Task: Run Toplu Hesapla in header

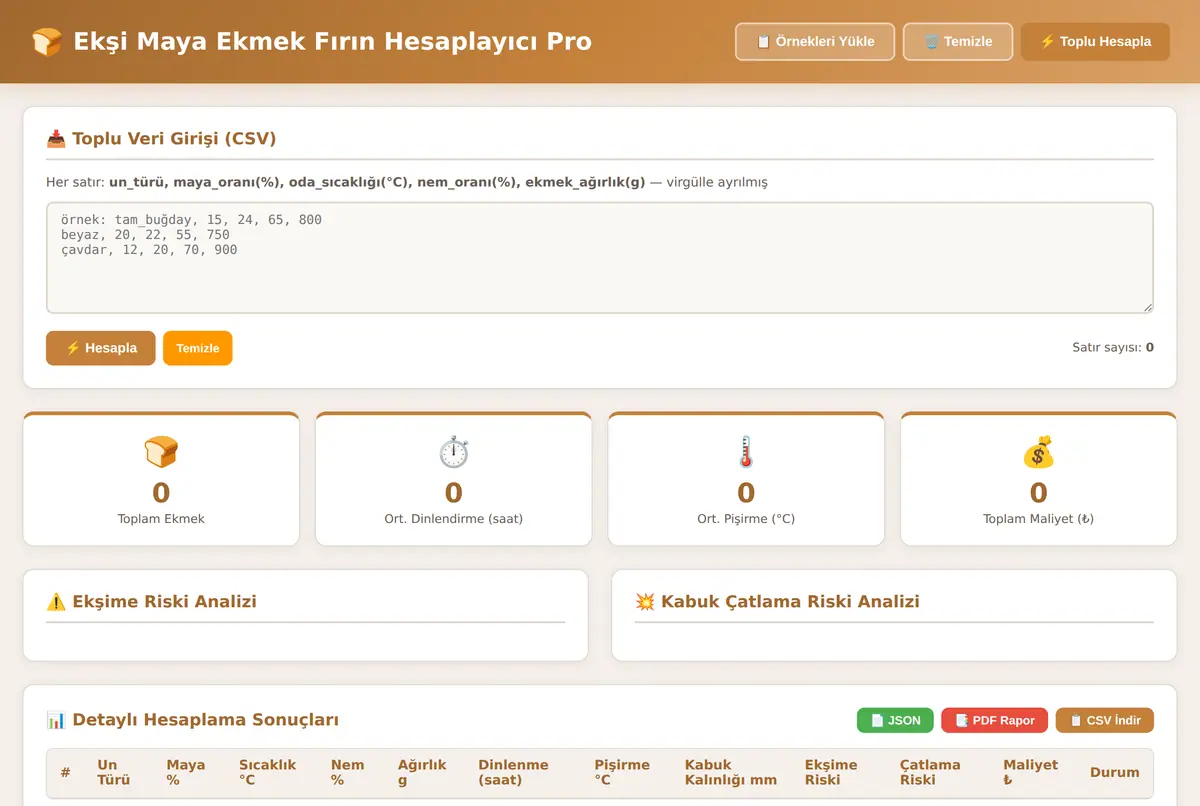Action: 1095,42
